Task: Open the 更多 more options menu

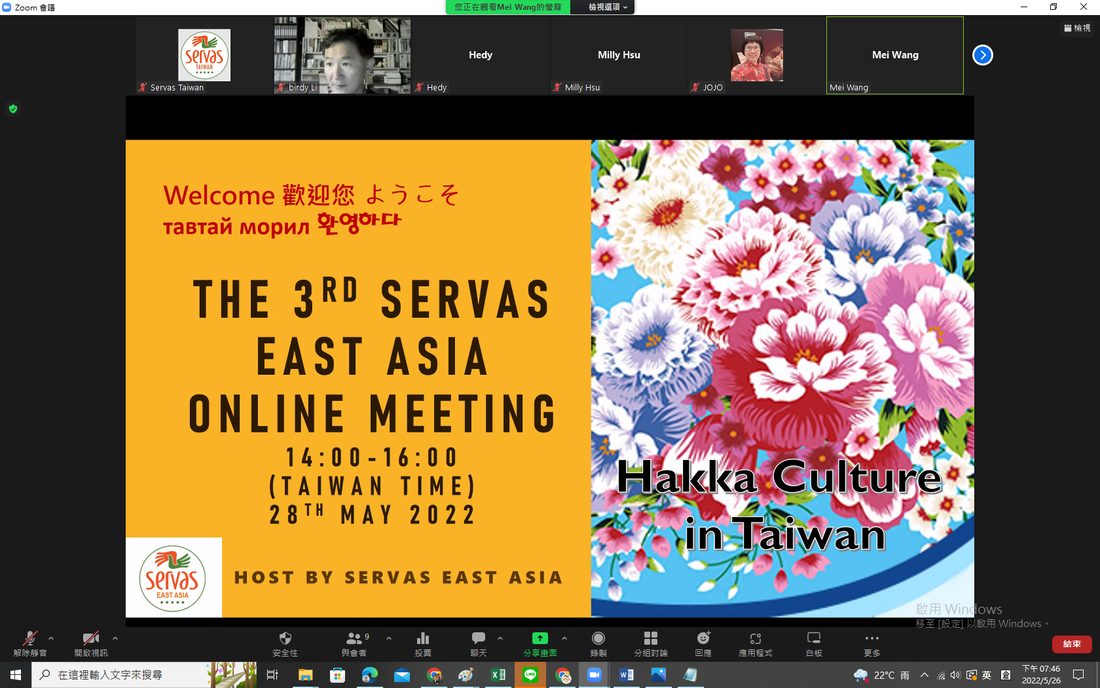Action: point(872,643)
